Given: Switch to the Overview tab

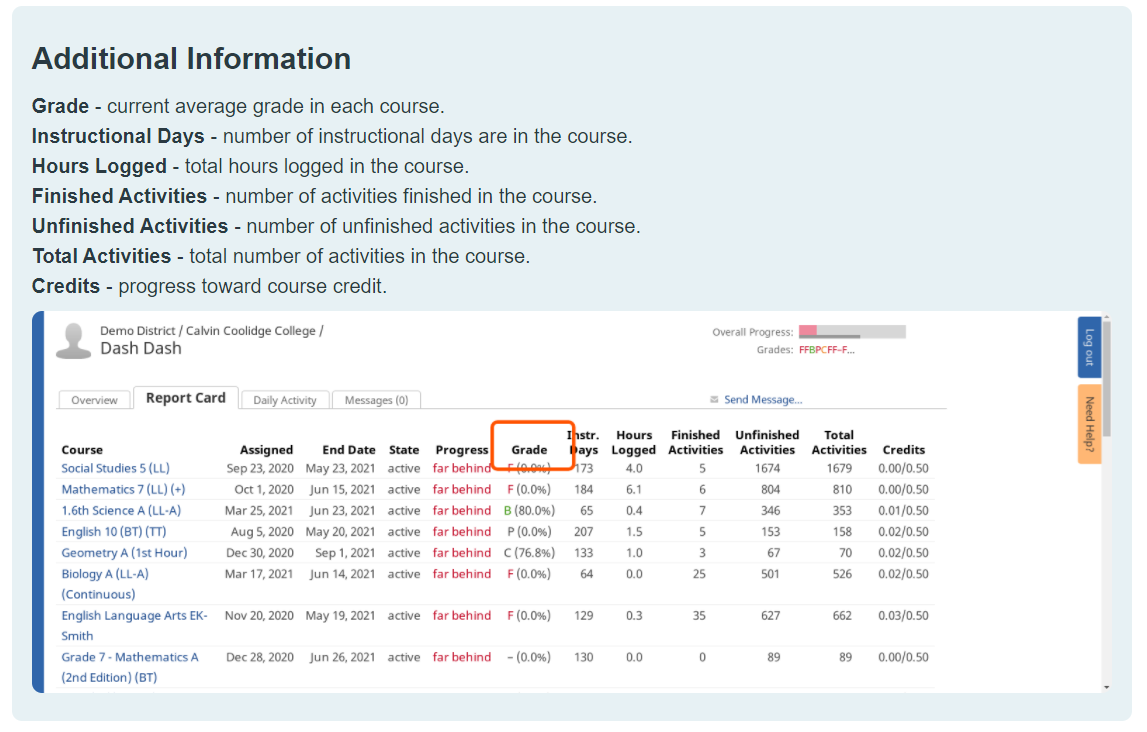Looking at the screenshot, I should (94, 399).
